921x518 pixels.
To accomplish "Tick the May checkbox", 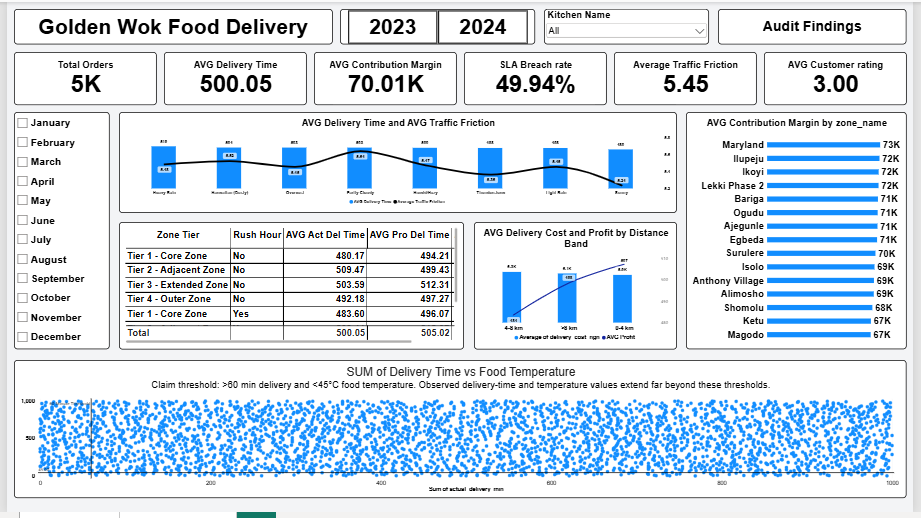I will coord(22,200).
